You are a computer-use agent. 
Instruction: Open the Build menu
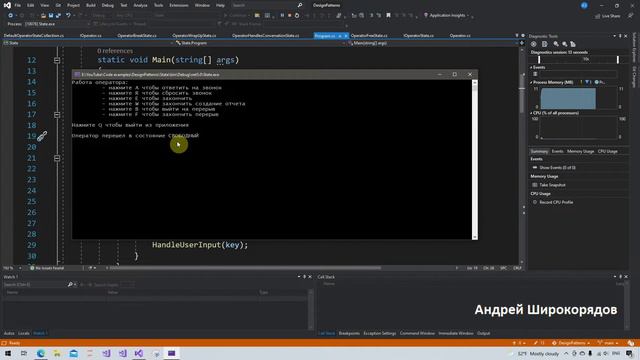pyautogui.click(x=91, y=5)
